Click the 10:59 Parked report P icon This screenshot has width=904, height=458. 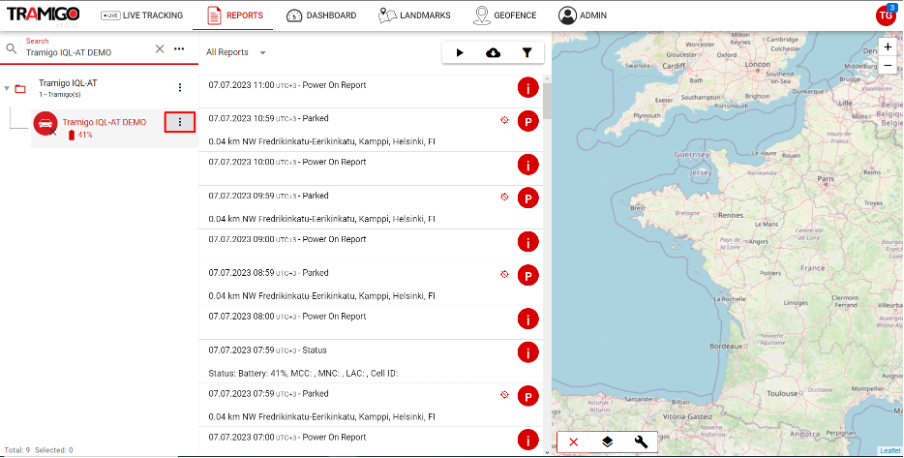pyautogui.click(x=528, y=121)
